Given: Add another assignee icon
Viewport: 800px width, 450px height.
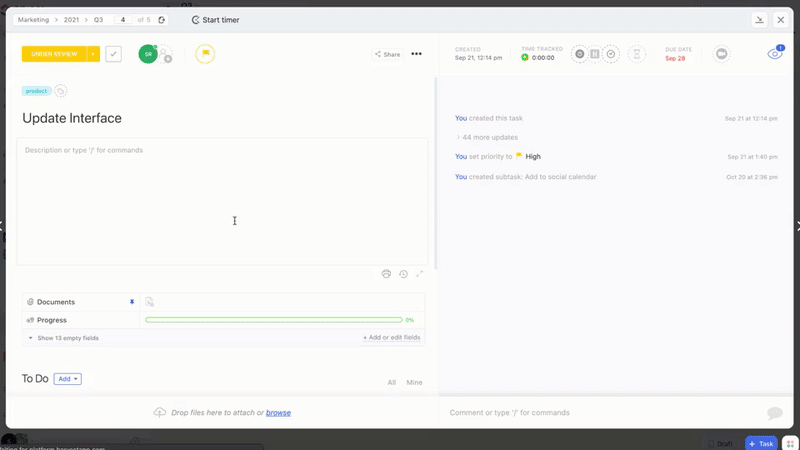Looking at the screenshot, I should coord(165,54).
